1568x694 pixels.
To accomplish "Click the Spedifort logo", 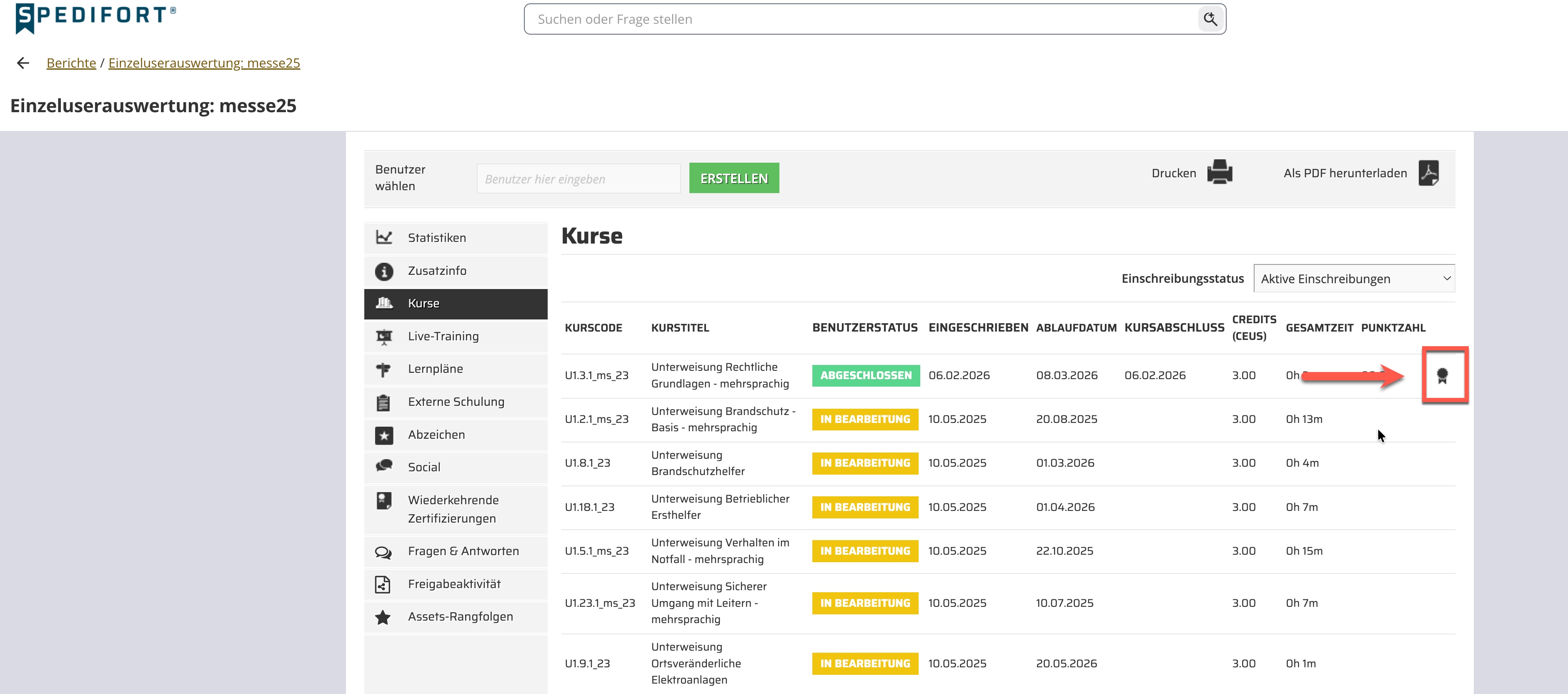I will click(x=95, y=17).
